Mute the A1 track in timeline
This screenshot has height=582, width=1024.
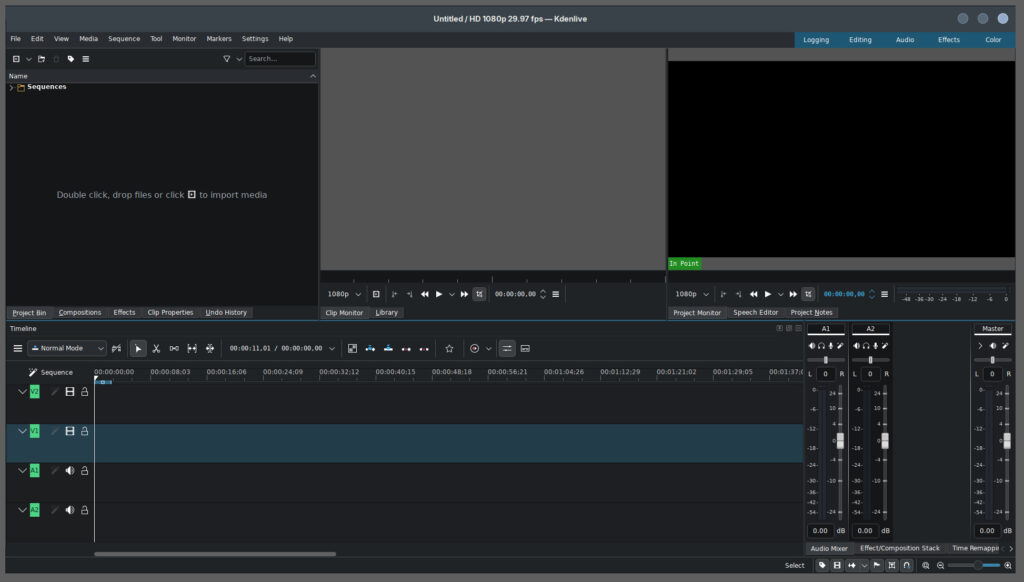[70, 470]
